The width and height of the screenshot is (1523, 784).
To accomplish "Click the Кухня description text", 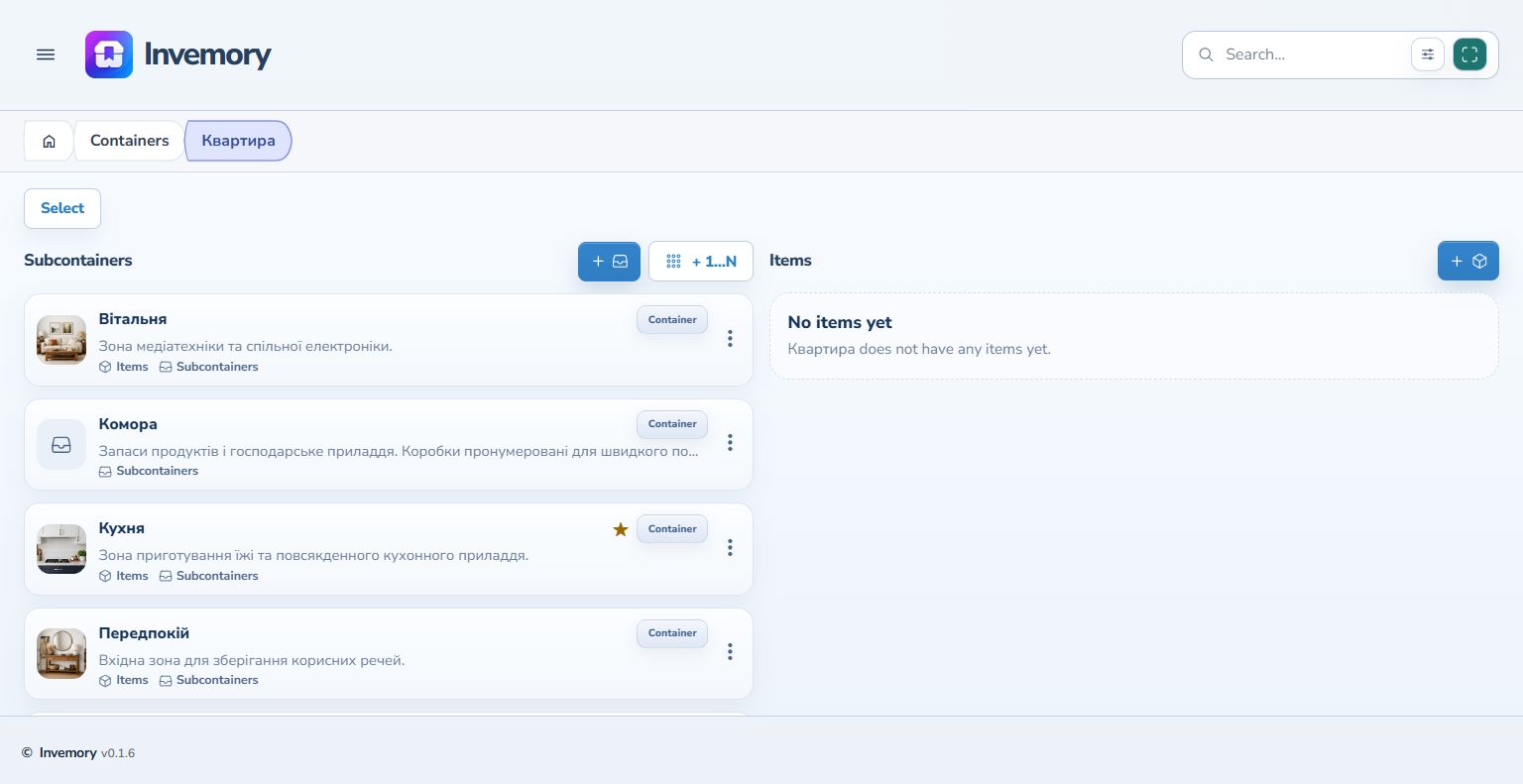I will (x=313, y=555).
